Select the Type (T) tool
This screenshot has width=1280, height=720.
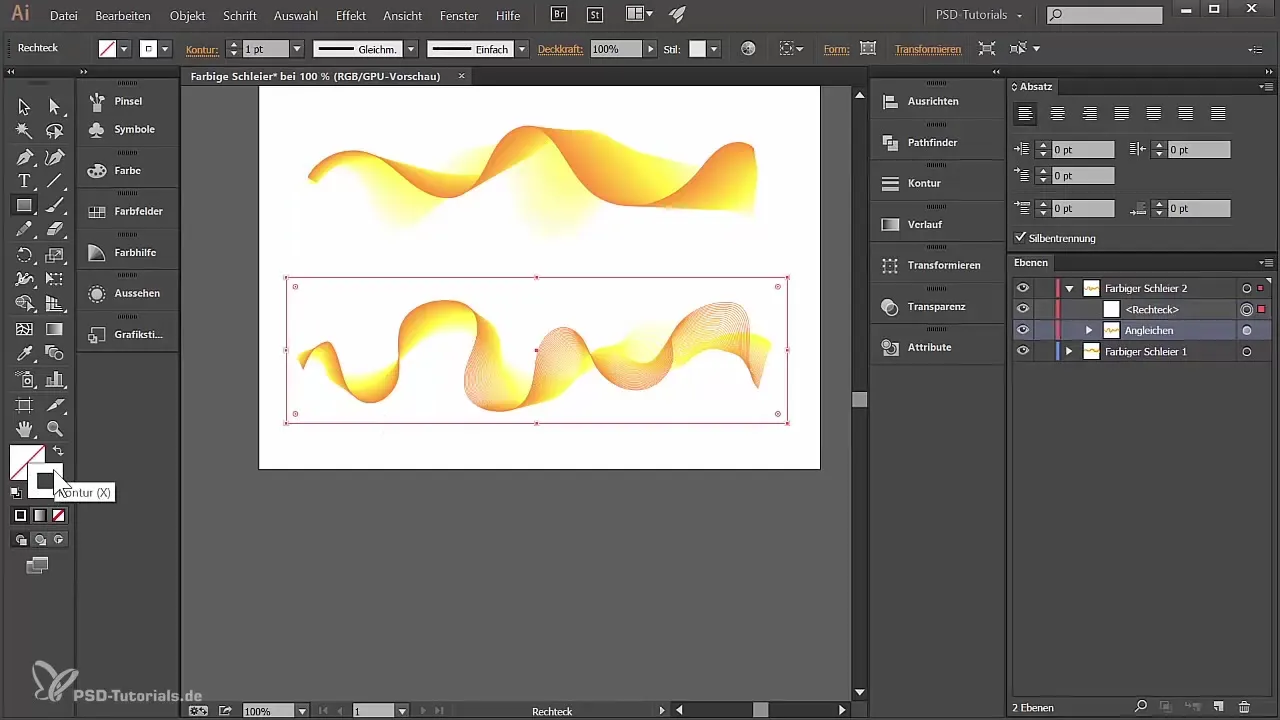point(24,181)
